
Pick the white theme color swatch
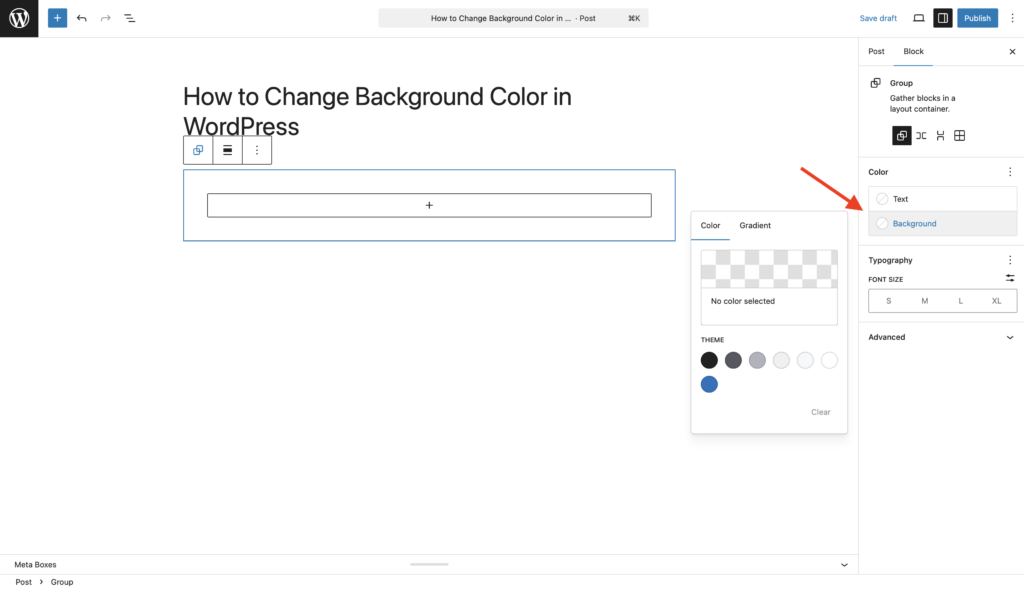pos(829,360)
